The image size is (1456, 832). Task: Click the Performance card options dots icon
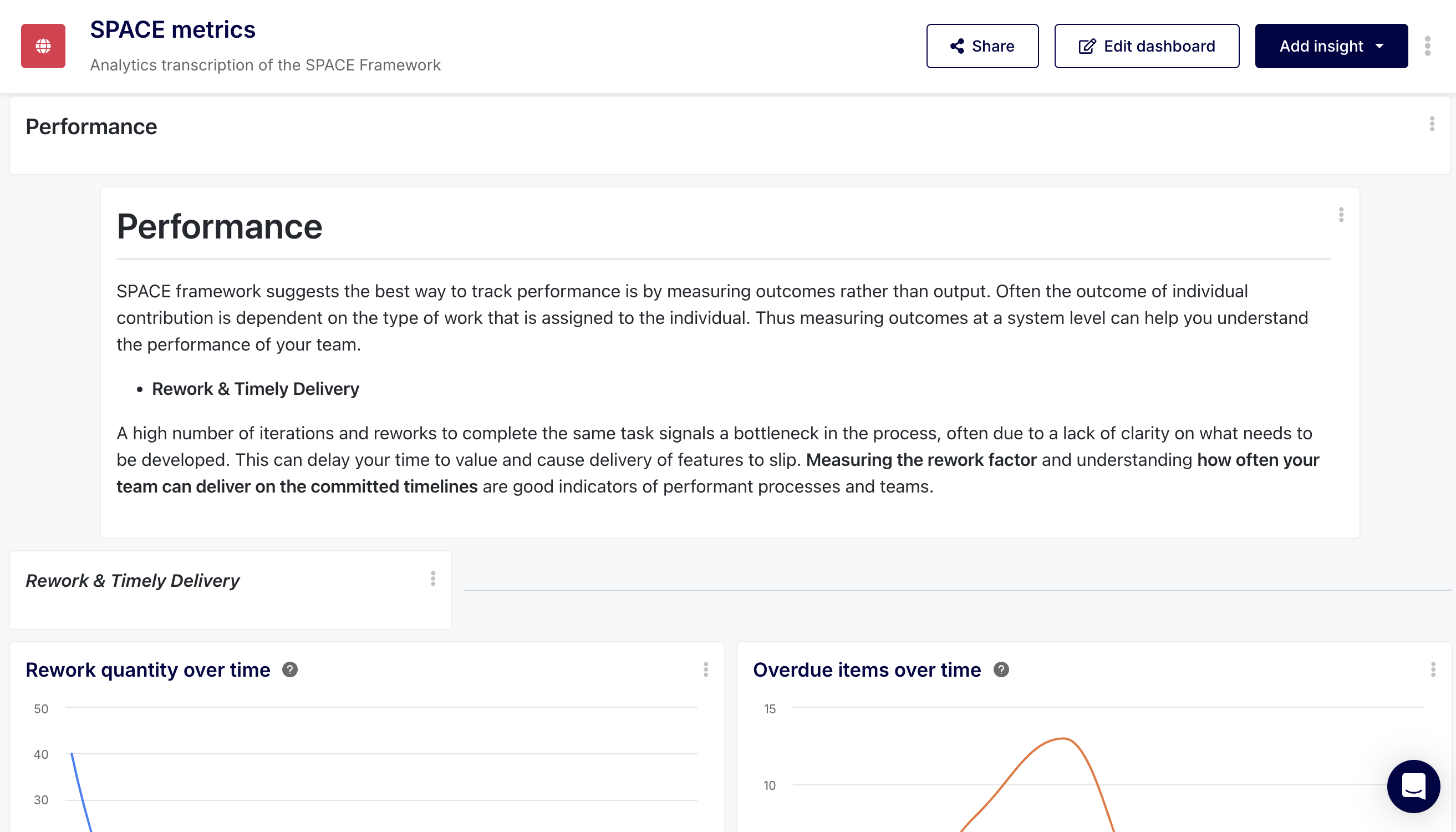(x=1341, y=215)
